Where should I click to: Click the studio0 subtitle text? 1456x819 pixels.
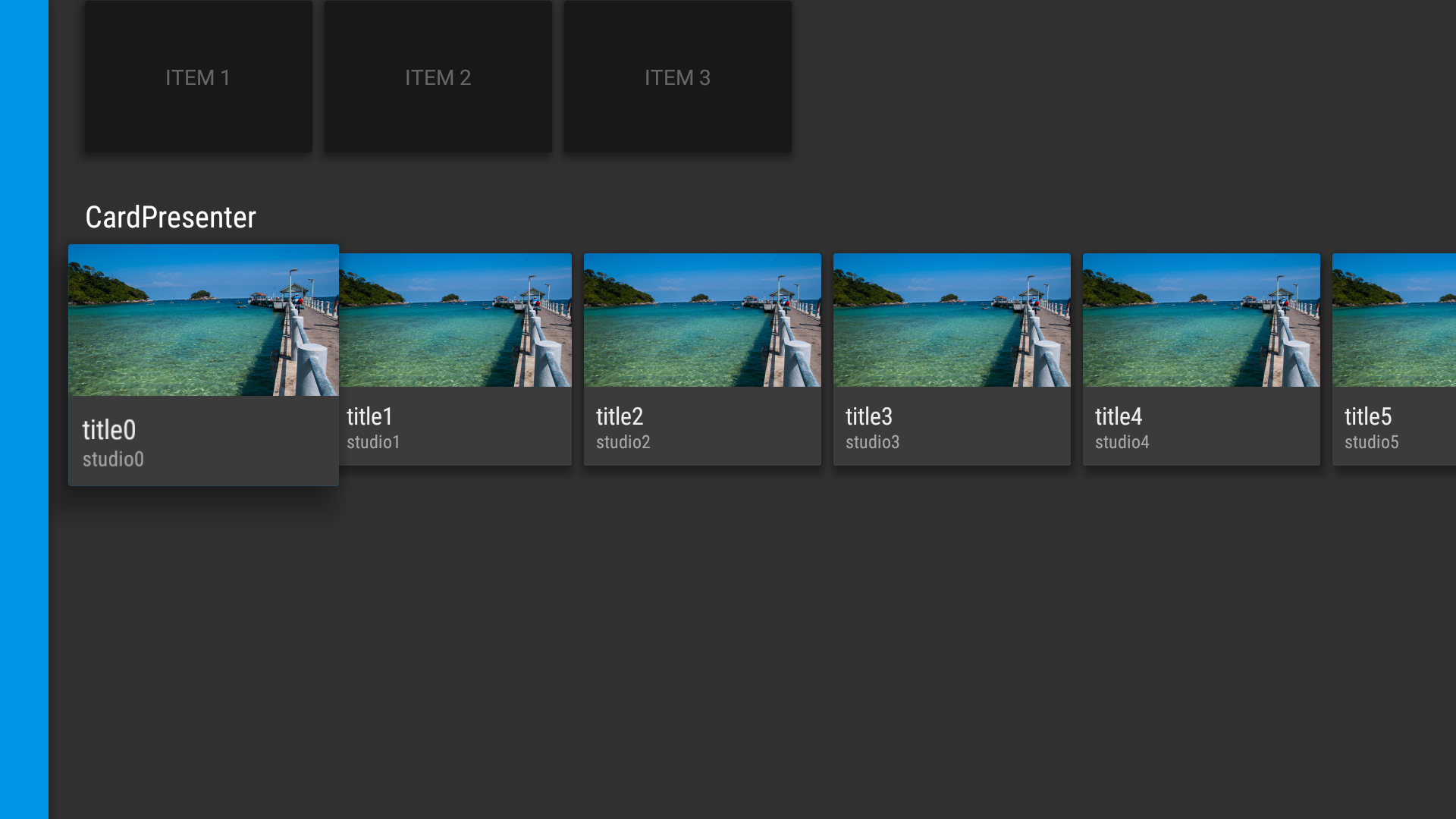pos(113,459)
